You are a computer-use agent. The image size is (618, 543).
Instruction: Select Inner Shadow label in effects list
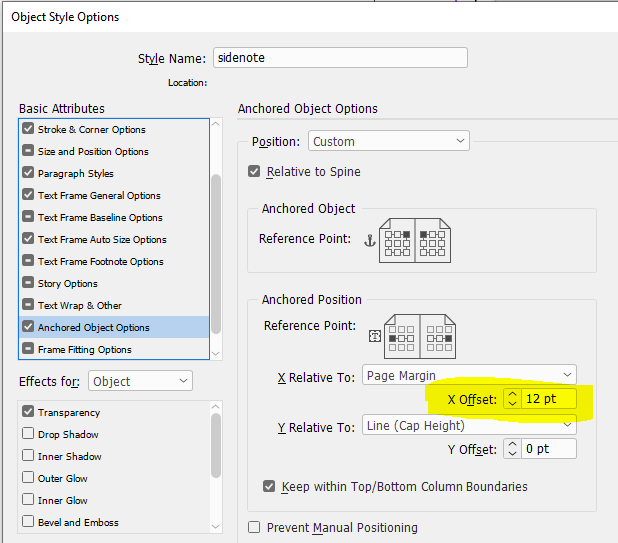(x=70, y=457)
